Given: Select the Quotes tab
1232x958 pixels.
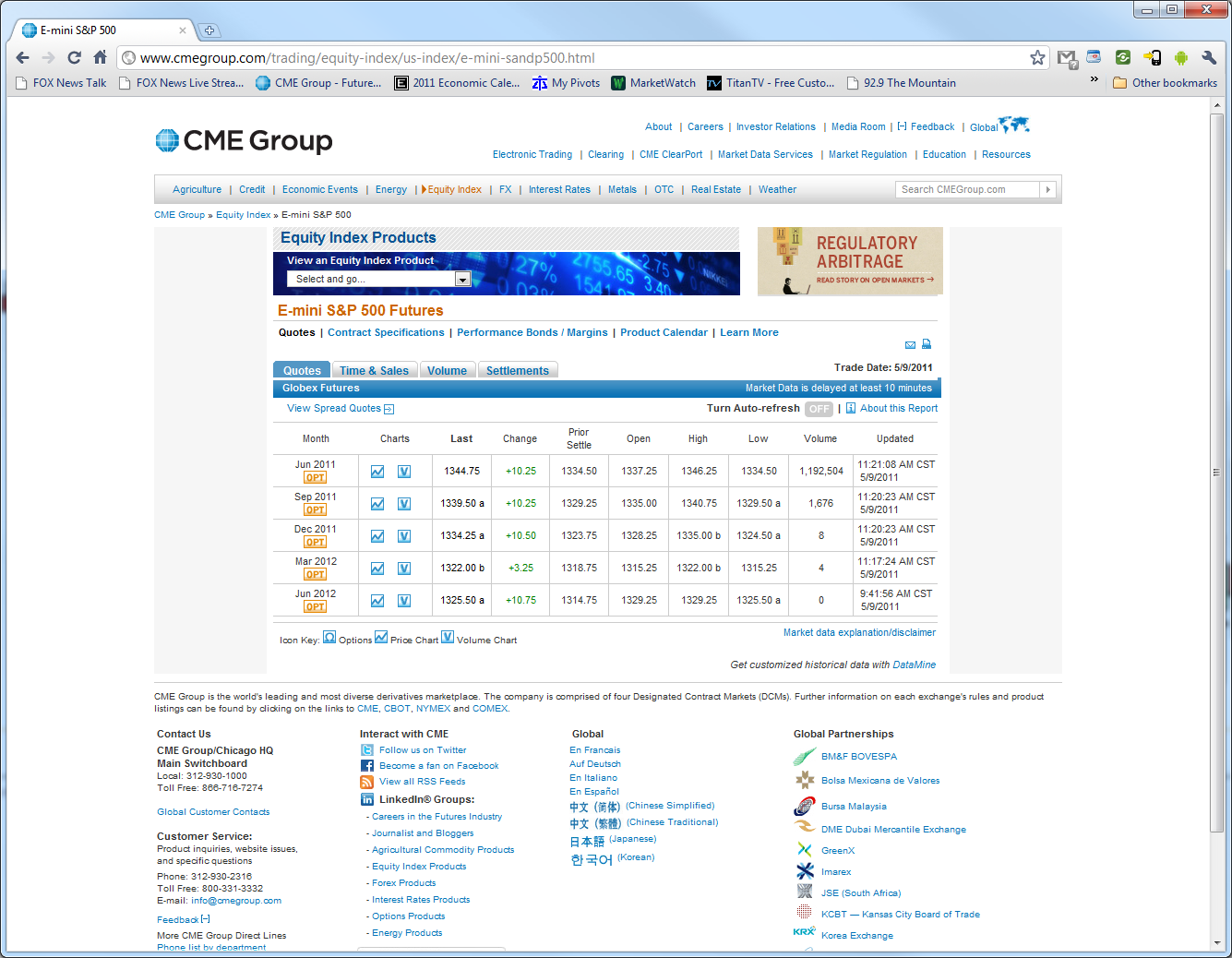Looking at the screenshot, I should coord(302,370).
